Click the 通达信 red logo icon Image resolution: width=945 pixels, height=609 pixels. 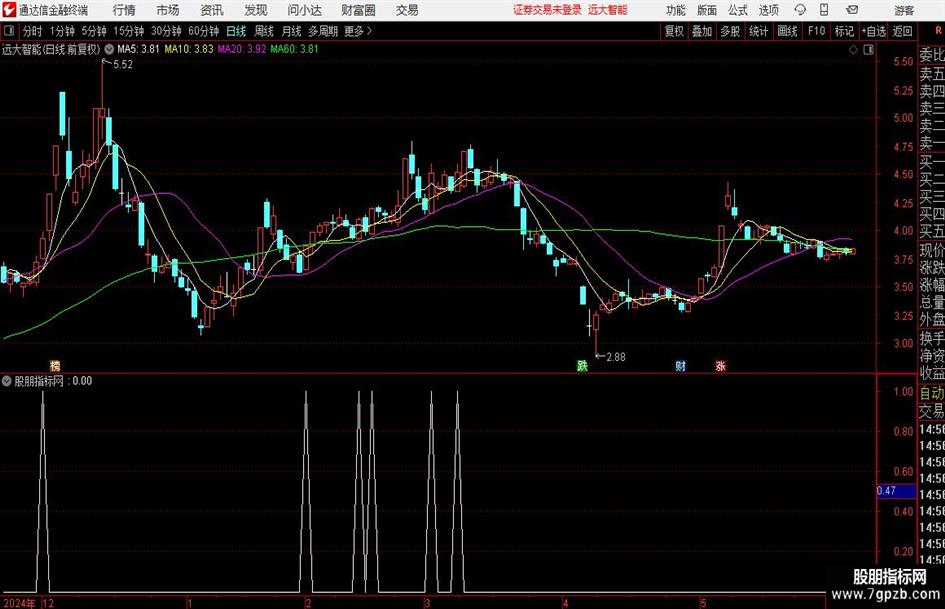(9, 10)
